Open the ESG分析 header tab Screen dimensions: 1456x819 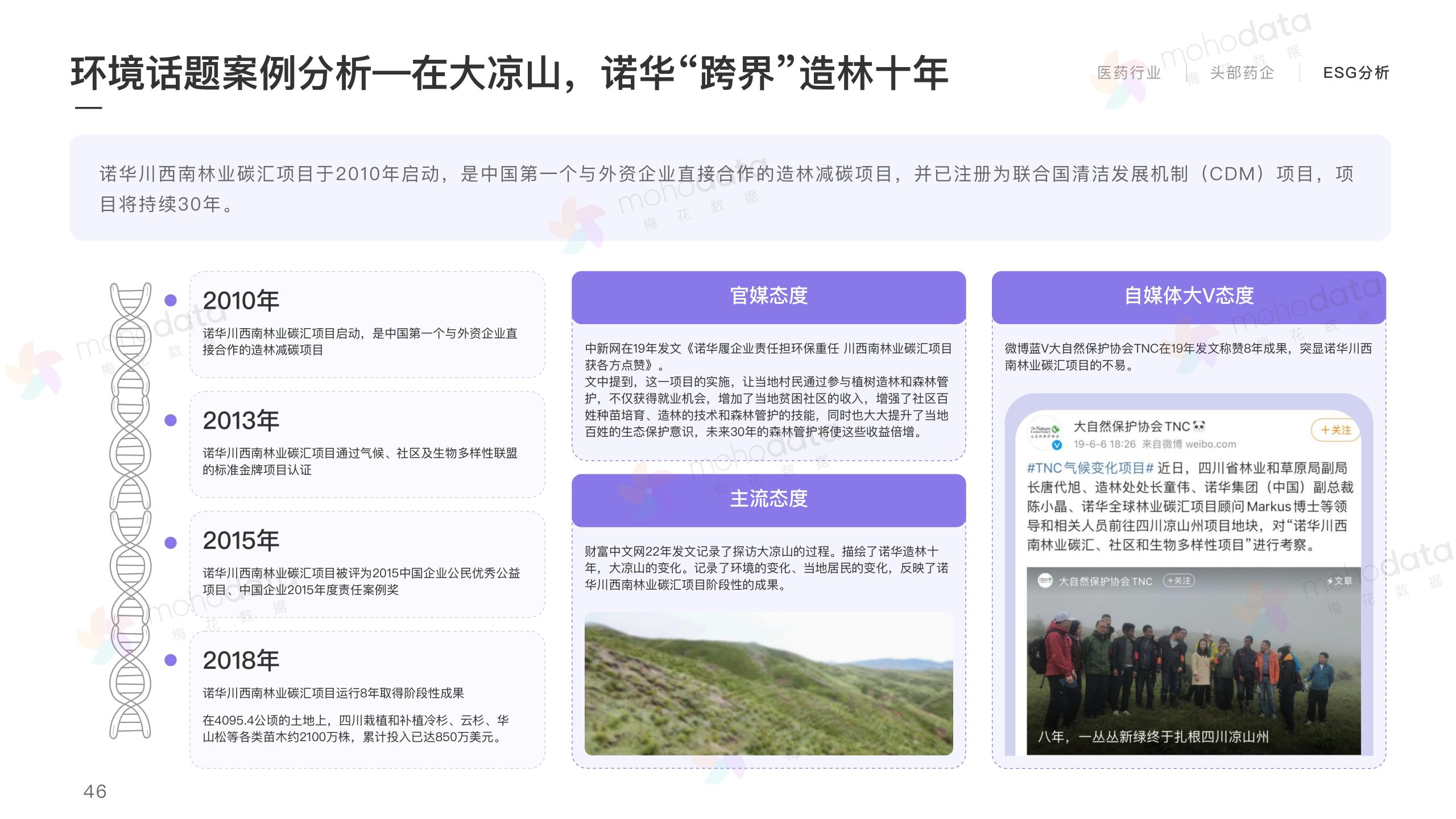pos(1356,73)
